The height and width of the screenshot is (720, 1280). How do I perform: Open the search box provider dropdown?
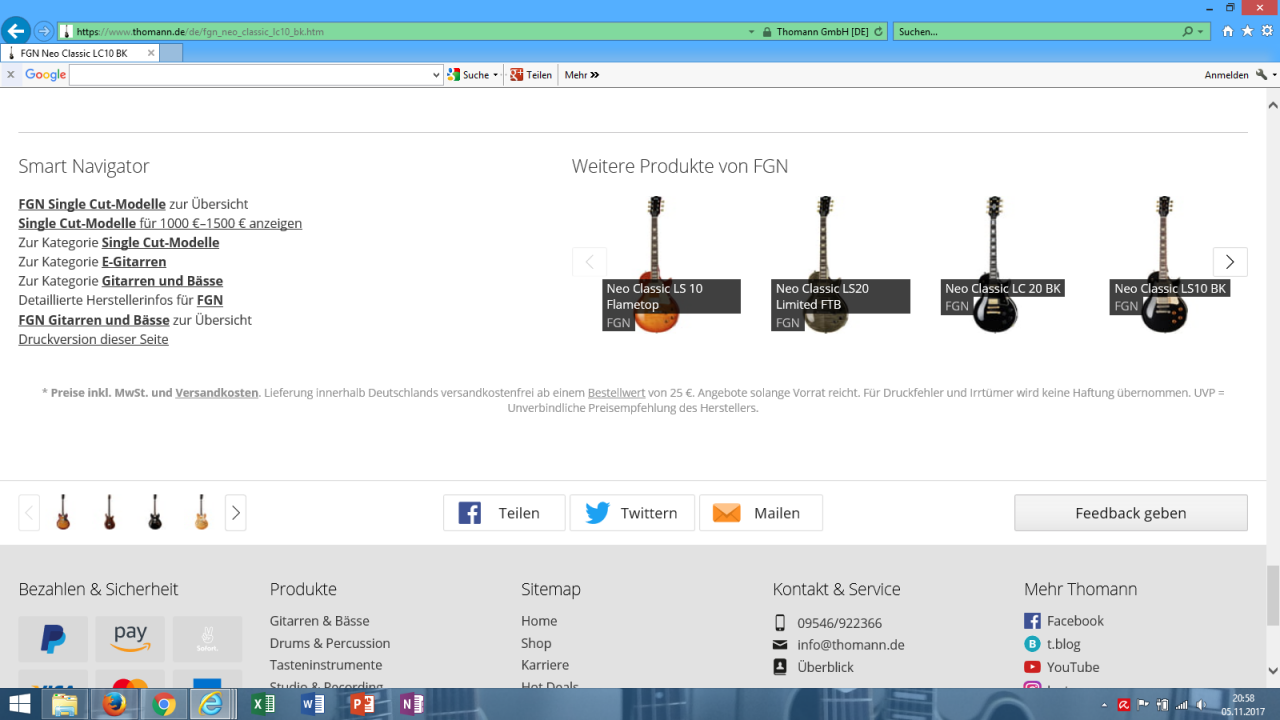pos(1202,32)
